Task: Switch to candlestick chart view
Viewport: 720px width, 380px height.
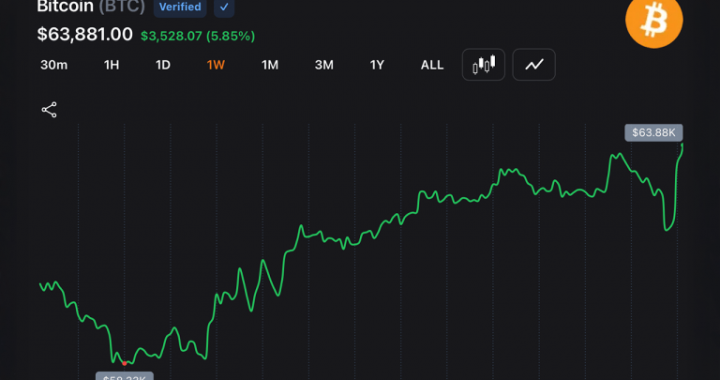Action: [484, 65]
